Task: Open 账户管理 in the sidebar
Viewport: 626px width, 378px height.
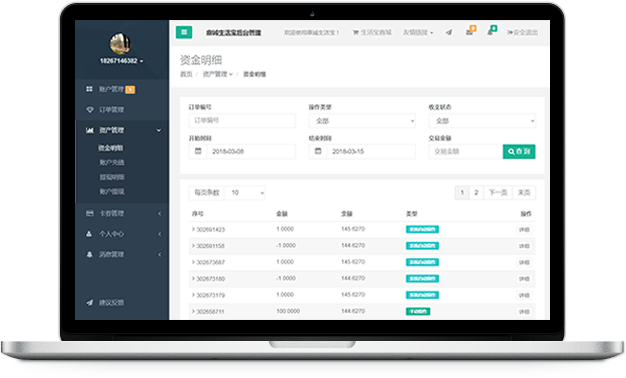Action: click(x=110, y=89)
